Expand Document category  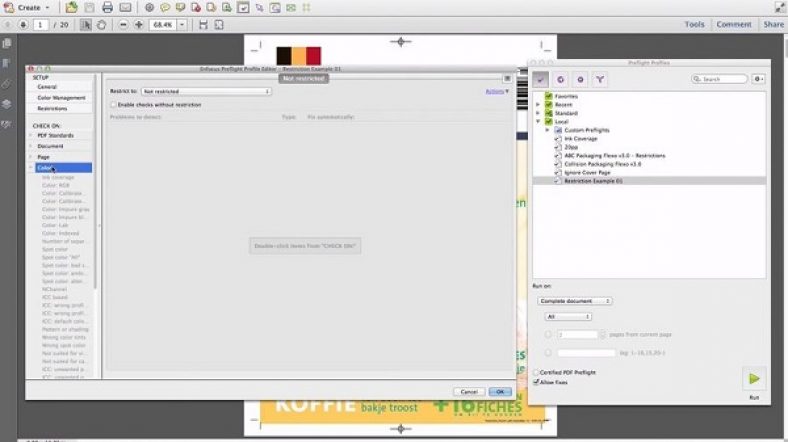click(x=31, y=146)
